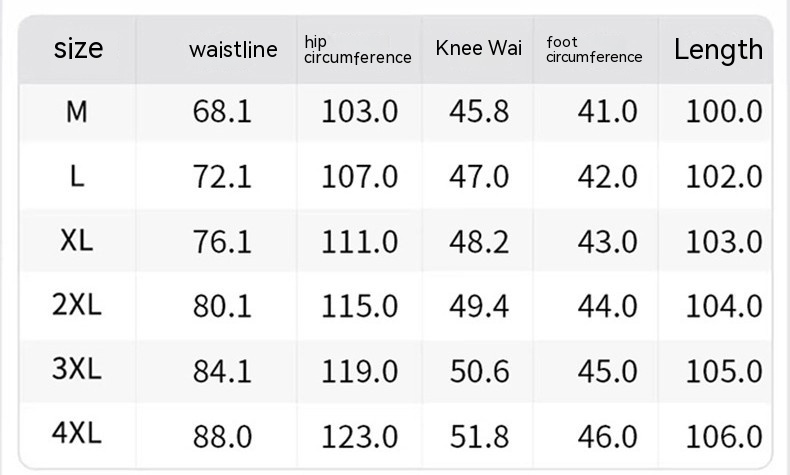Select the 3XL size row label

77,371
